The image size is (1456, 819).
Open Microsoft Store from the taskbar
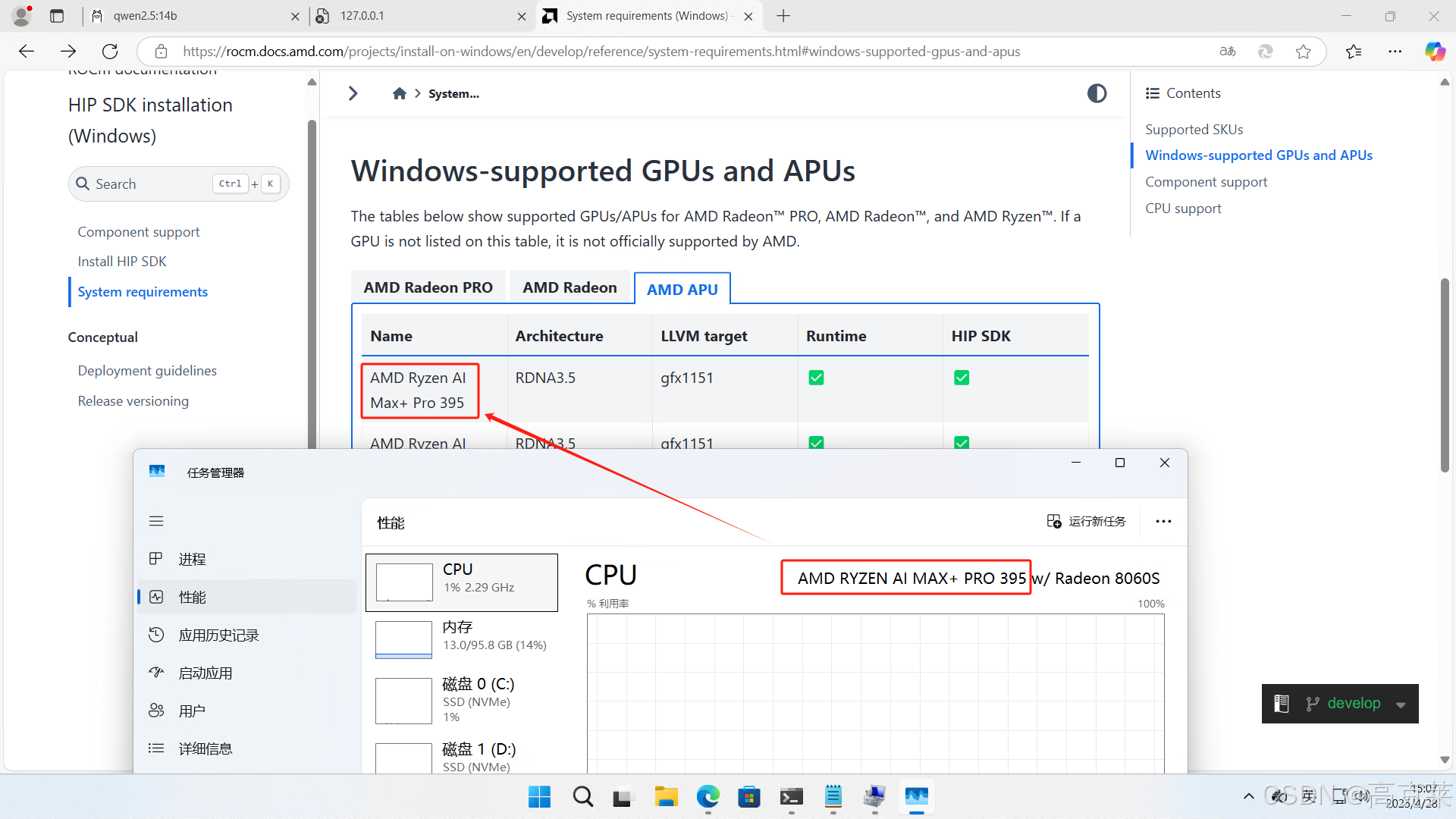[x=749, y=797]
